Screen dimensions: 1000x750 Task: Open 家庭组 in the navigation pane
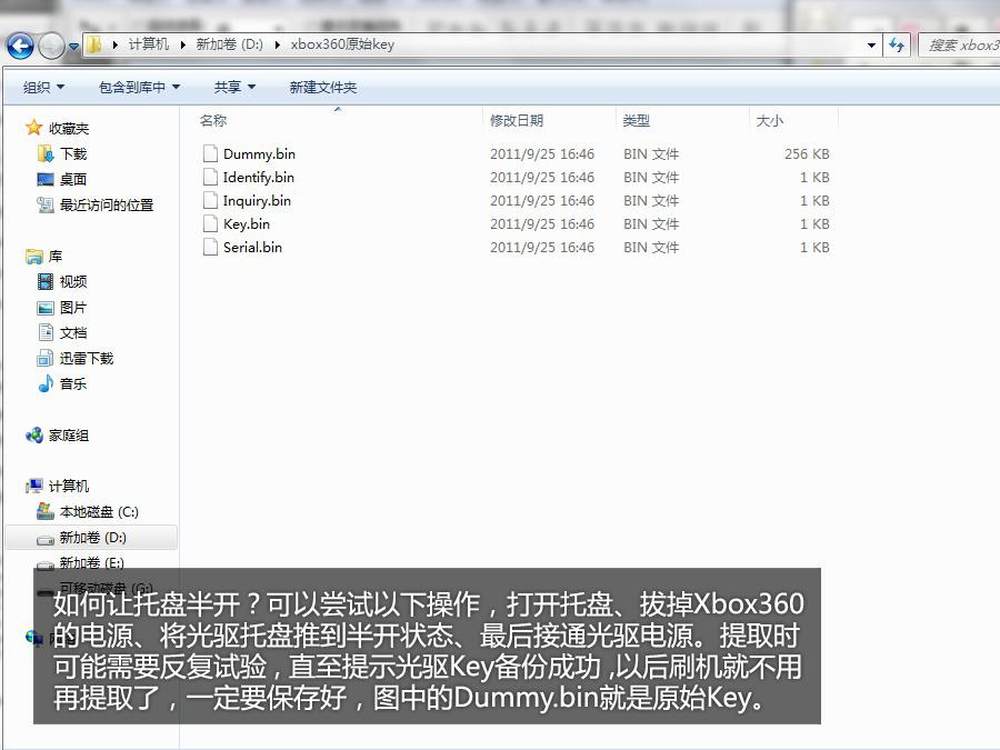[57, 436]
